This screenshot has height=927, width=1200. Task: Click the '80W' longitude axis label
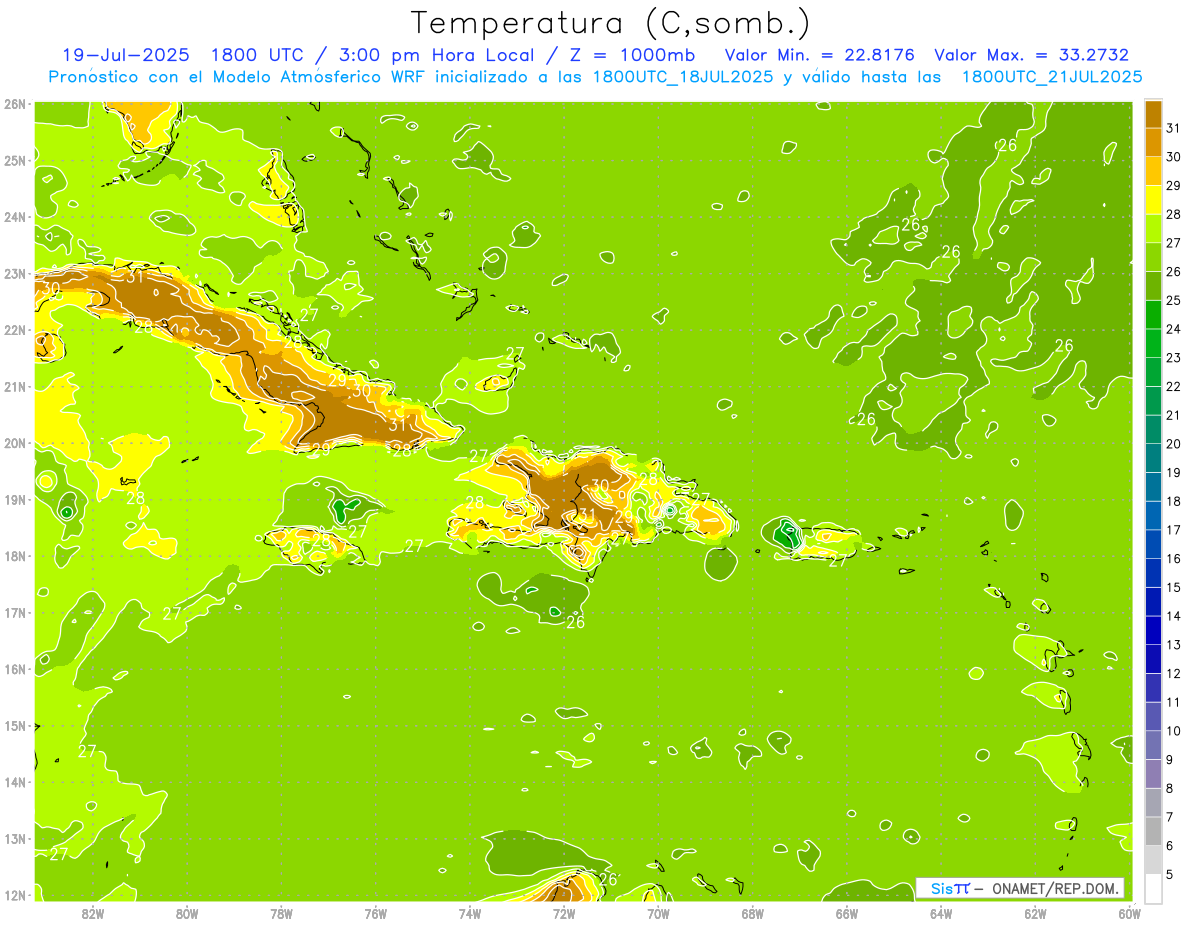pos(187,913)
